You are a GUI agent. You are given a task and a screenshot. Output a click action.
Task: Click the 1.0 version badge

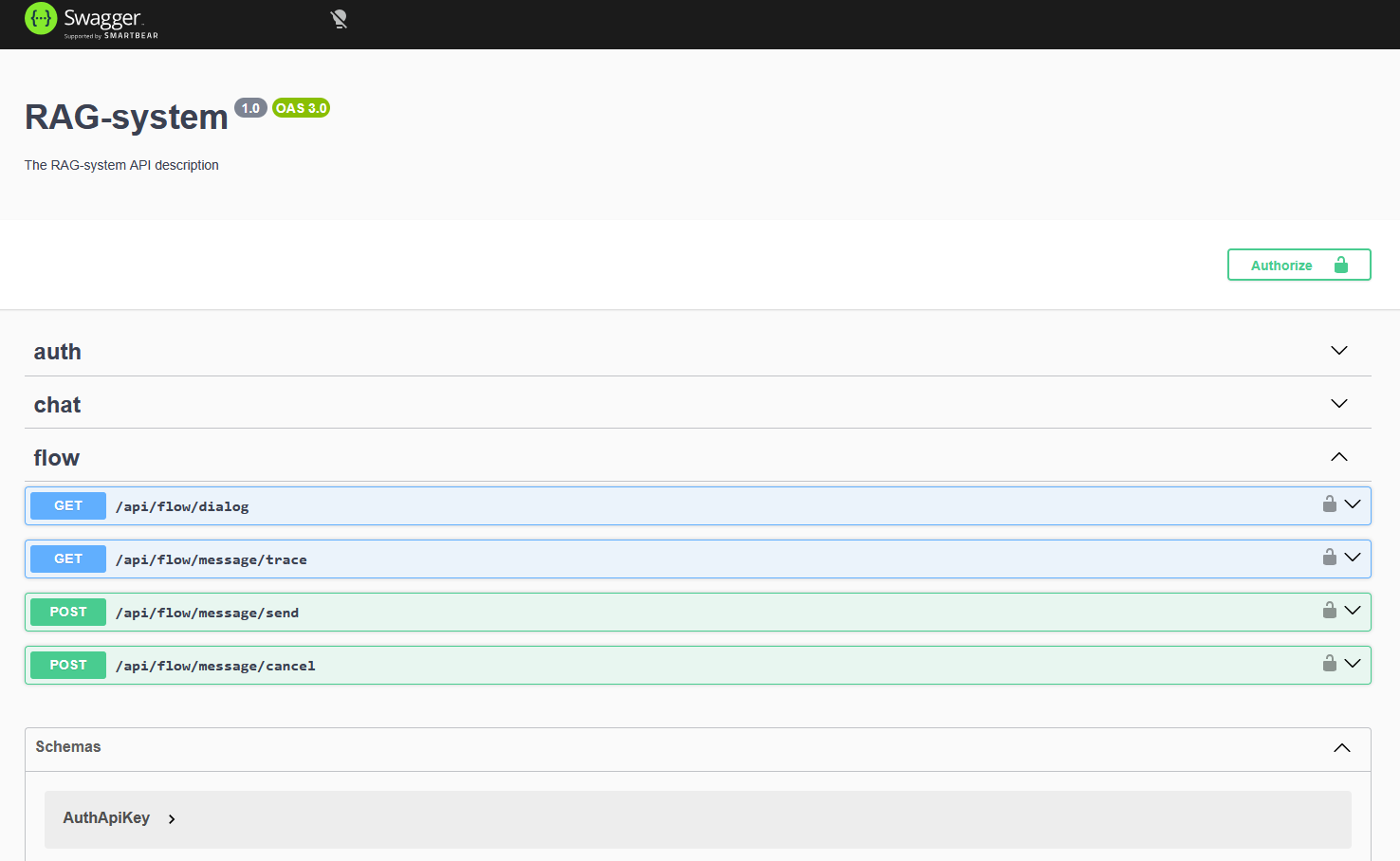click(x=250, y=107)
